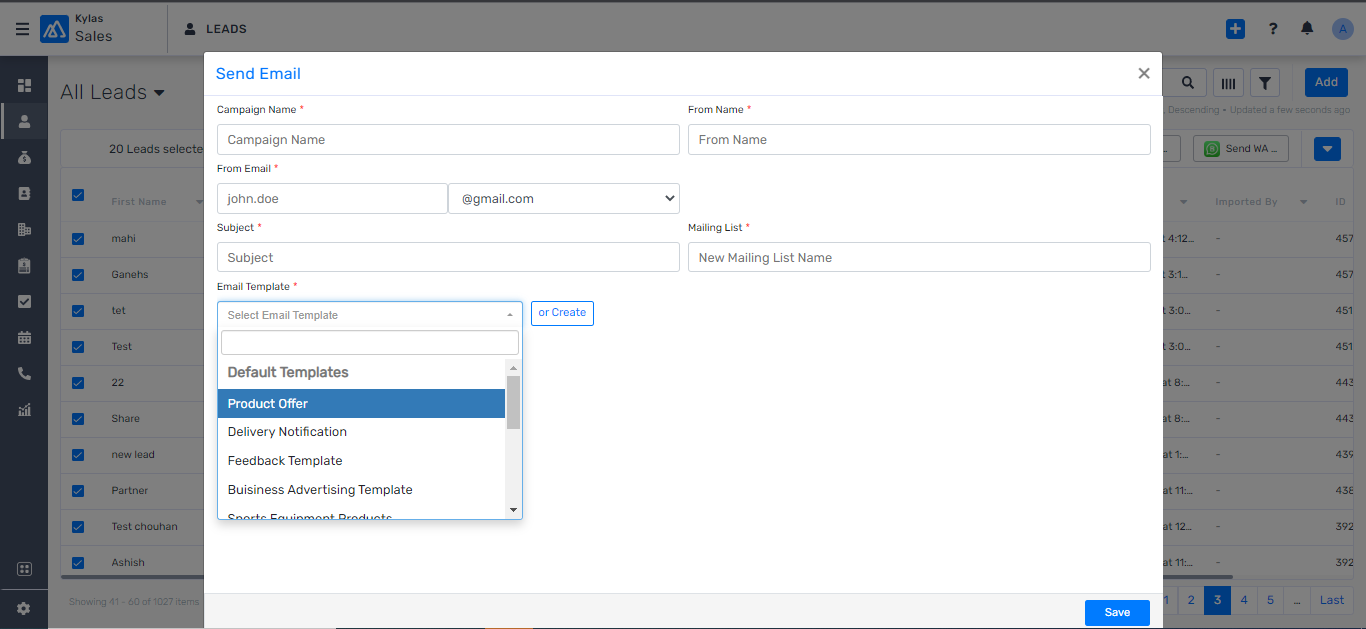The width and height of the screenshot is (1366, 629).
Task: Click the Save button
Action: pos(1117,613)
